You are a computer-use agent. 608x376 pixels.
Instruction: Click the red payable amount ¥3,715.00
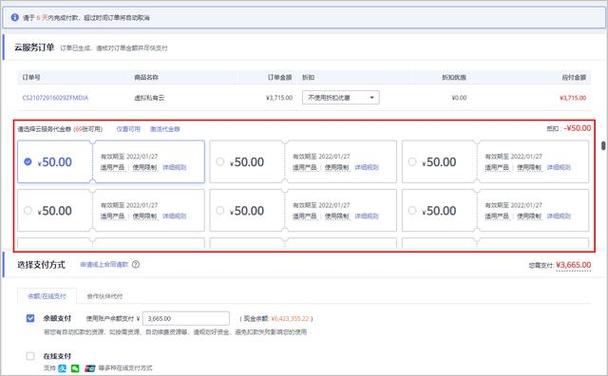573,98
